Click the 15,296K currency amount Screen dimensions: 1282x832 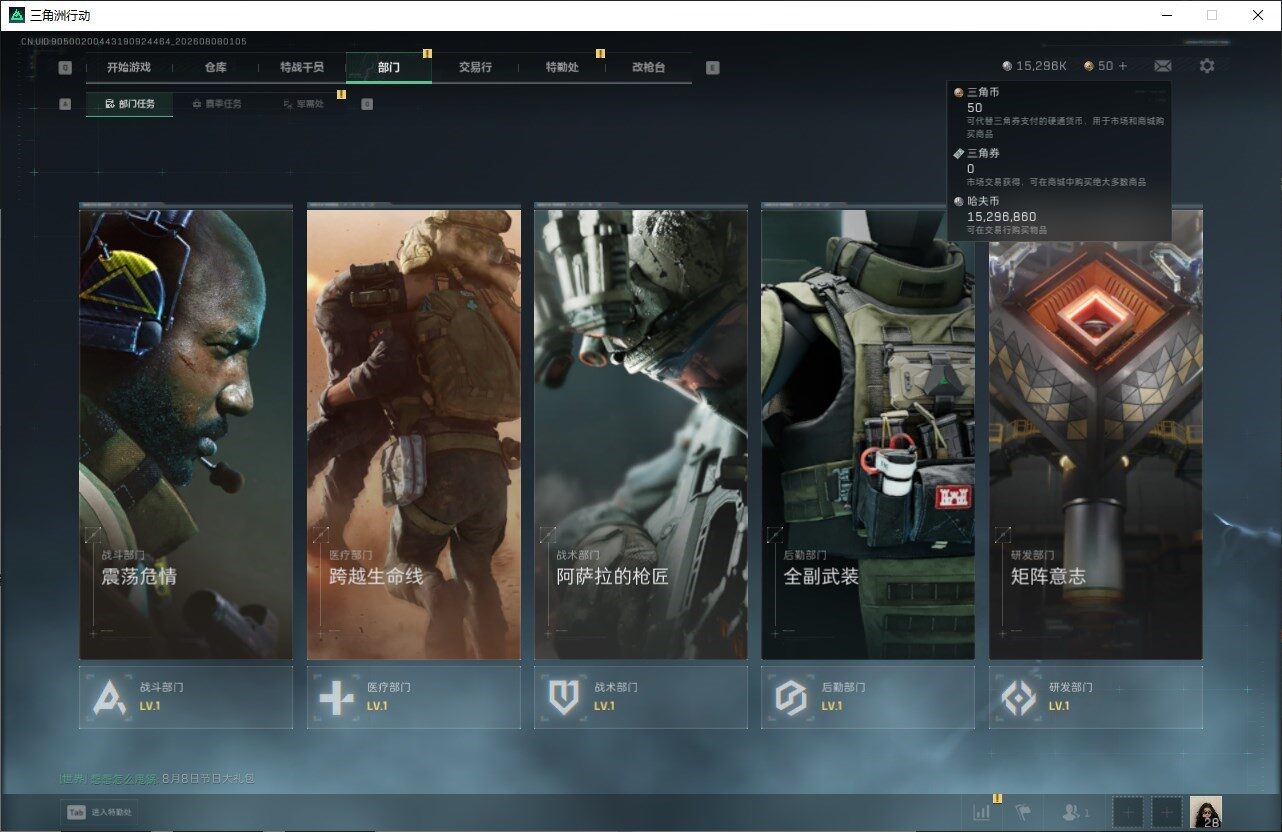pyautogui.click(x=1042, y=66)
